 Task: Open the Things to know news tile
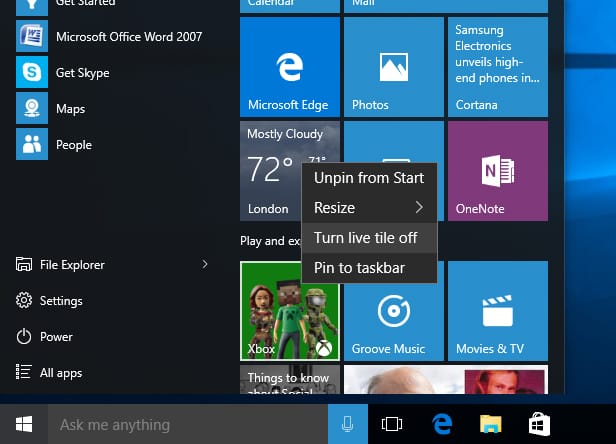290,380
